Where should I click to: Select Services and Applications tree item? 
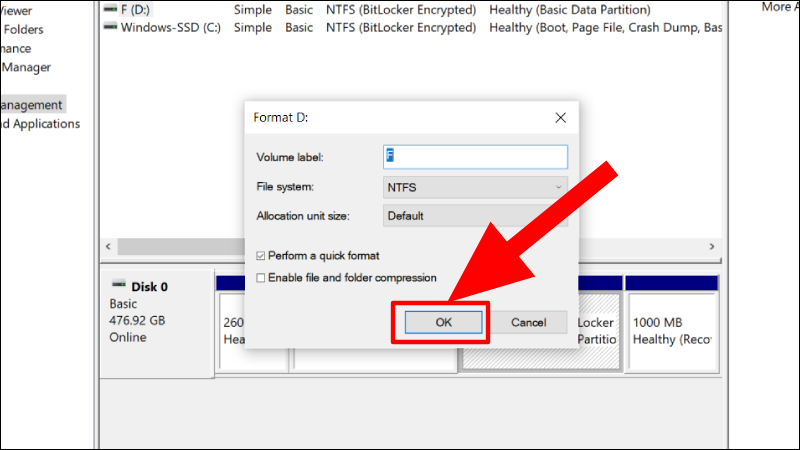pyautogui.click(x=40, y=124)
